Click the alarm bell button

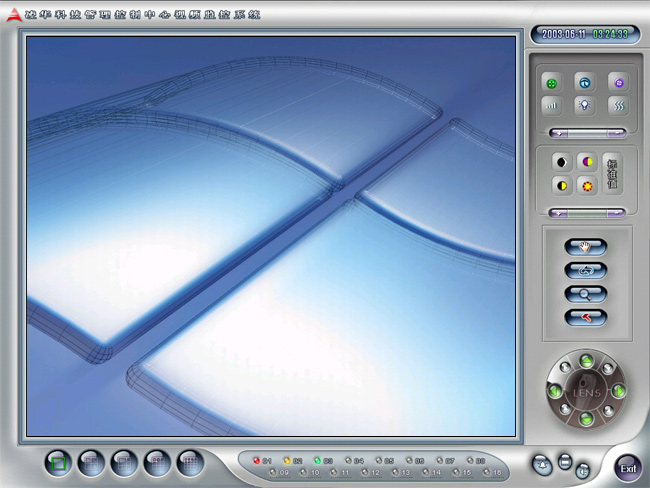pyautogui.click(x=541, y=463)
